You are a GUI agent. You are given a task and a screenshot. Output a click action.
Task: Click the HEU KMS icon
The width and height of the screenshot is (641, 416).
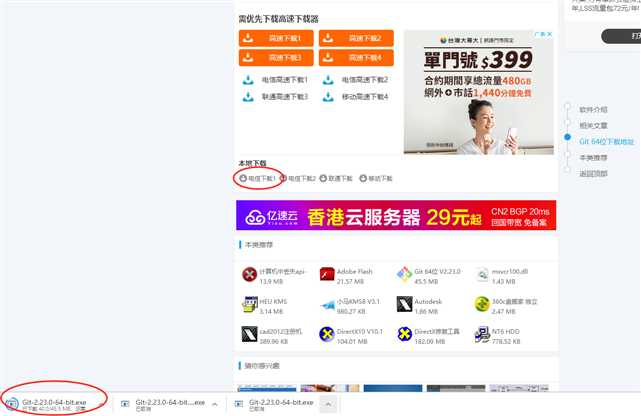250,304
